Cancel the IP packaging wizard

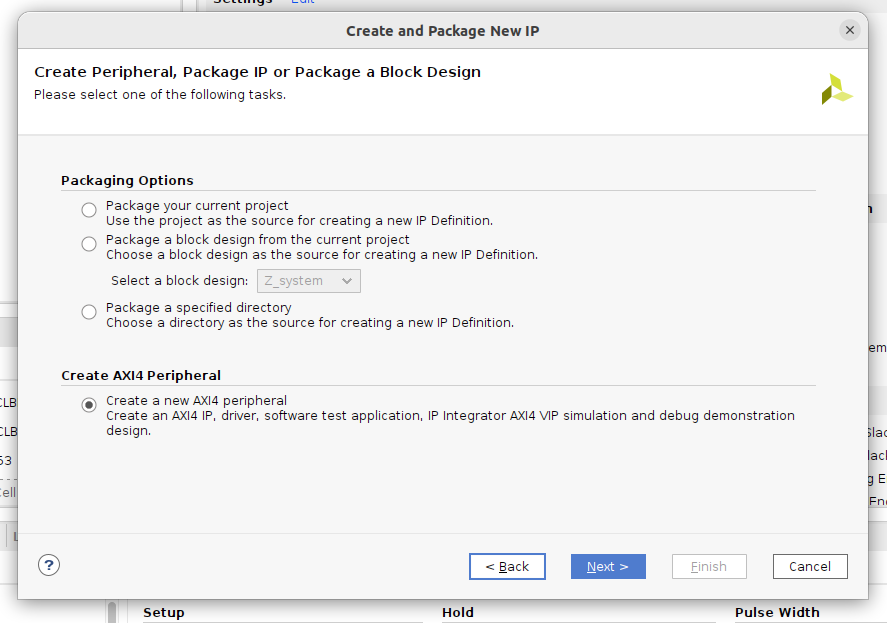[810, 566]
